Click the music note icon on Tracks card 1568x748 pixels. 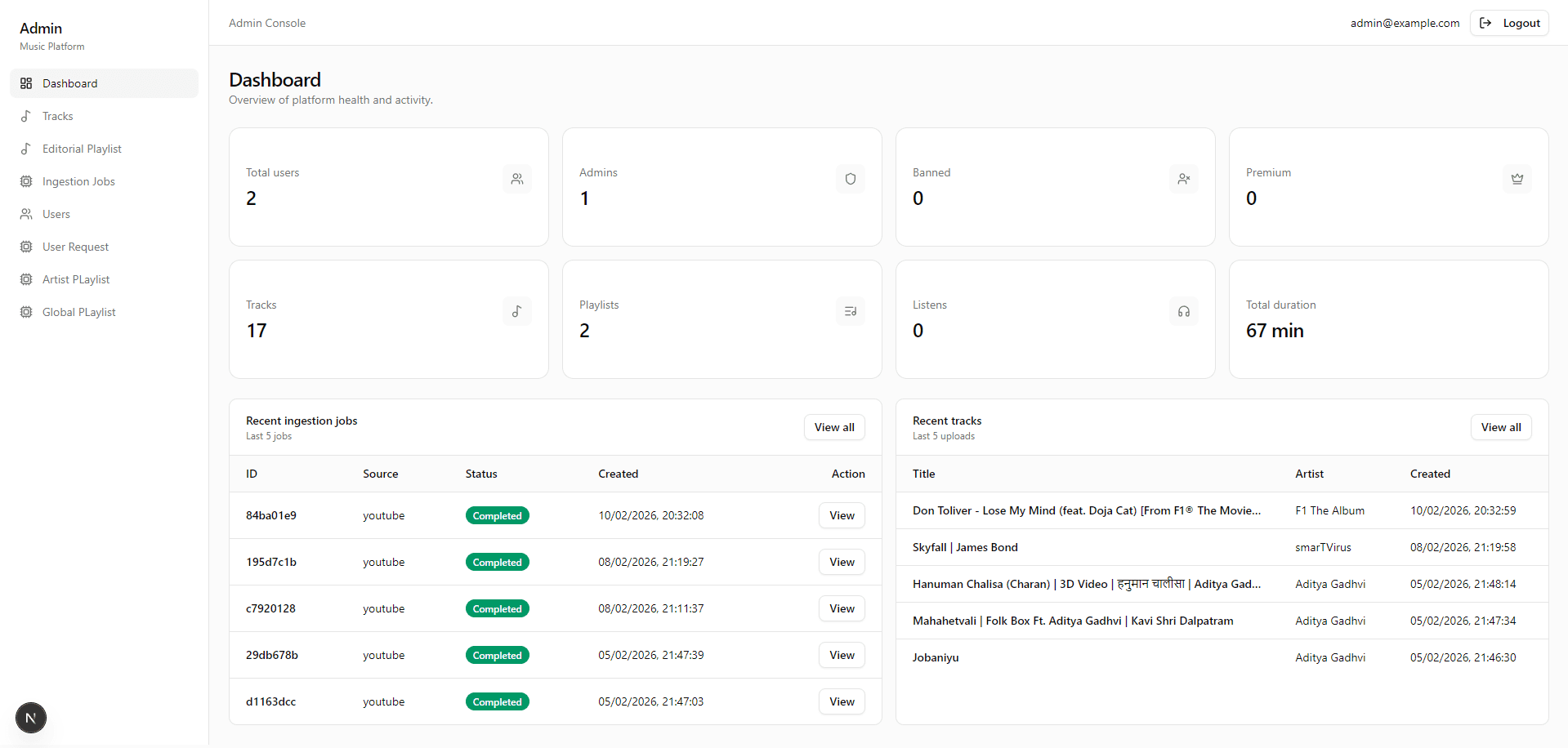click(517, 311)
